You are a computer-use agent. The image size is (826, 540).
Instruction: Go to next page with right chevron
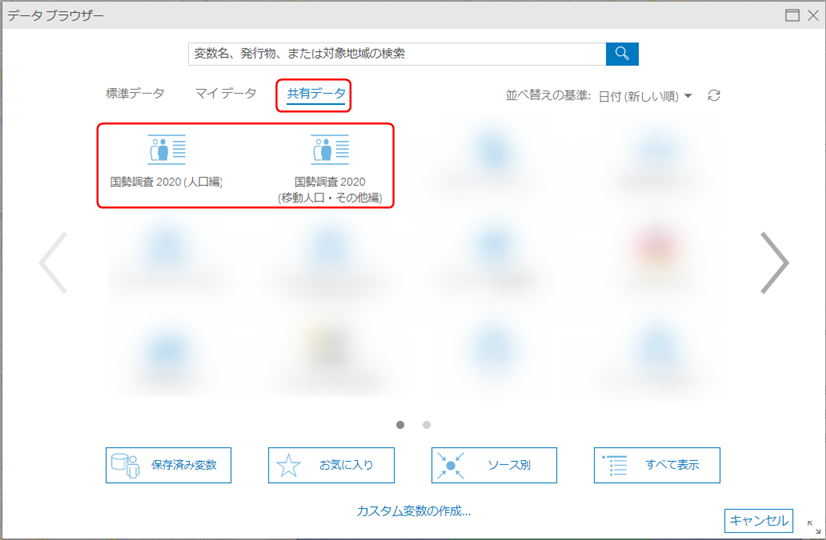(774, 263)
